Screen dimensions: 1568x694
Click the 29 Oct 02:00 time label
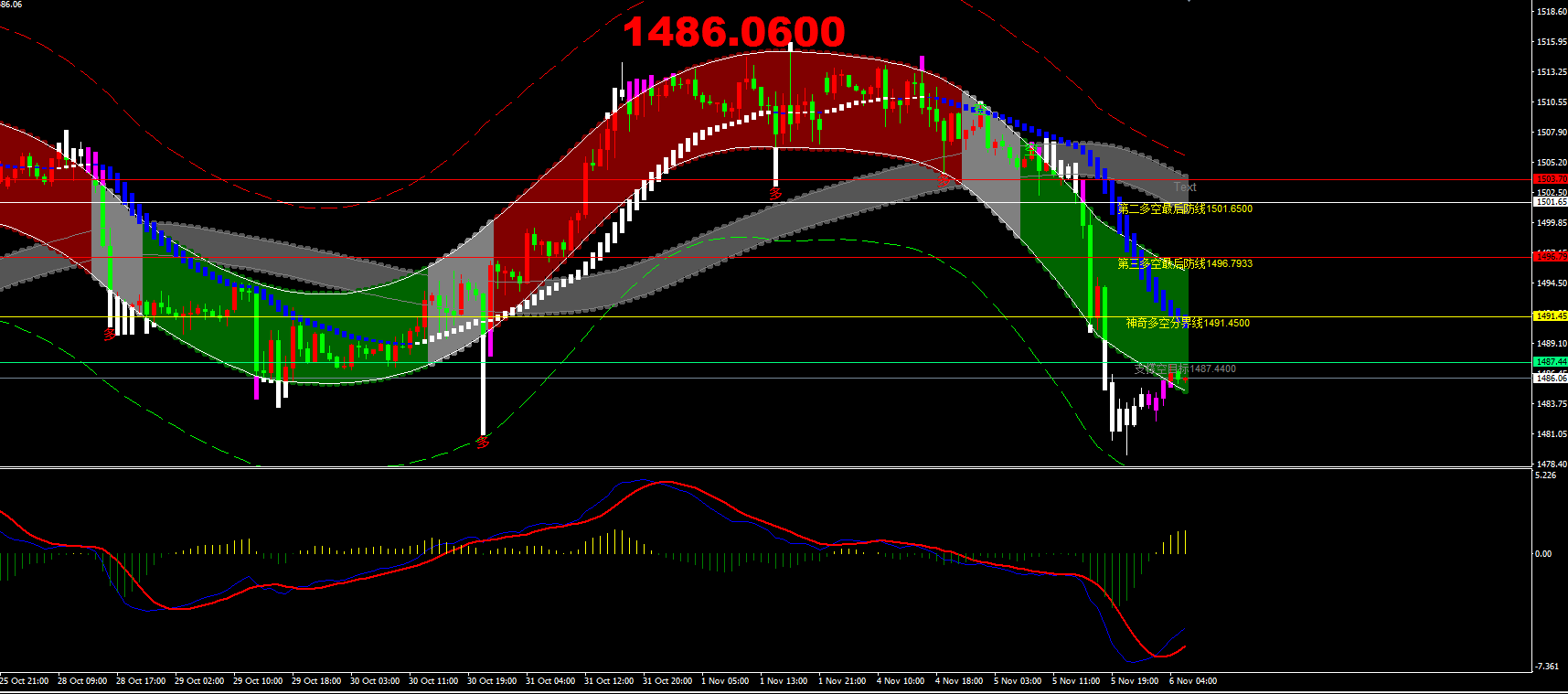pos(199,681)
